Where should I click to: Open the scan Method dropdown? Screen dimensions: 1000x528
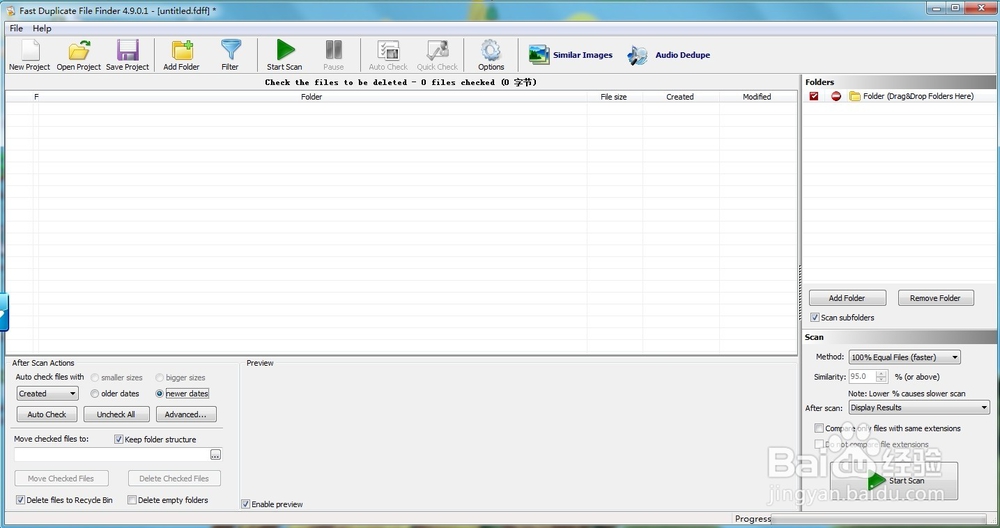(x=904, y=357)
